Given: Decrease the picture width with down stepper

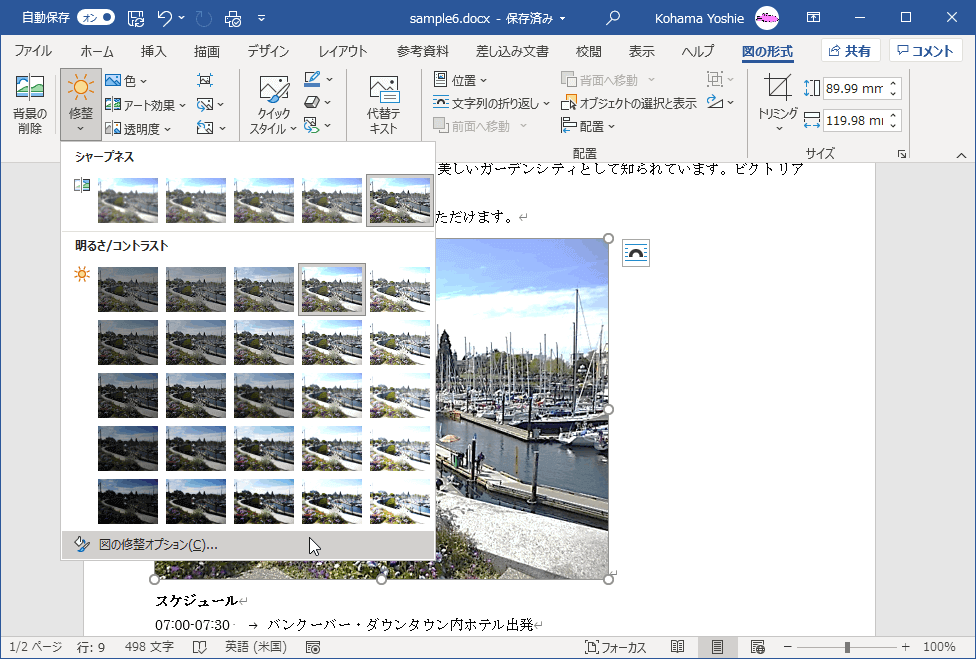Looking at the screenshot, I should tap(893, 126).
